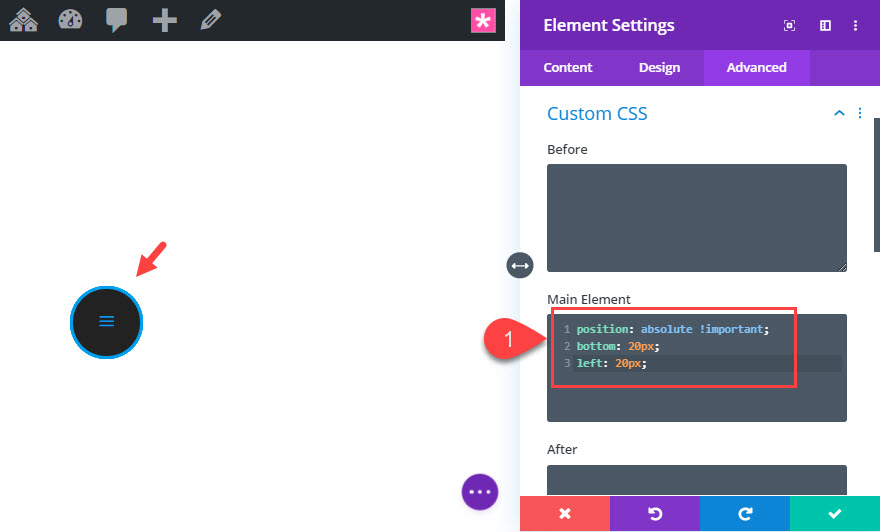Click the panel resize double-arrow handle

[520, 265]
